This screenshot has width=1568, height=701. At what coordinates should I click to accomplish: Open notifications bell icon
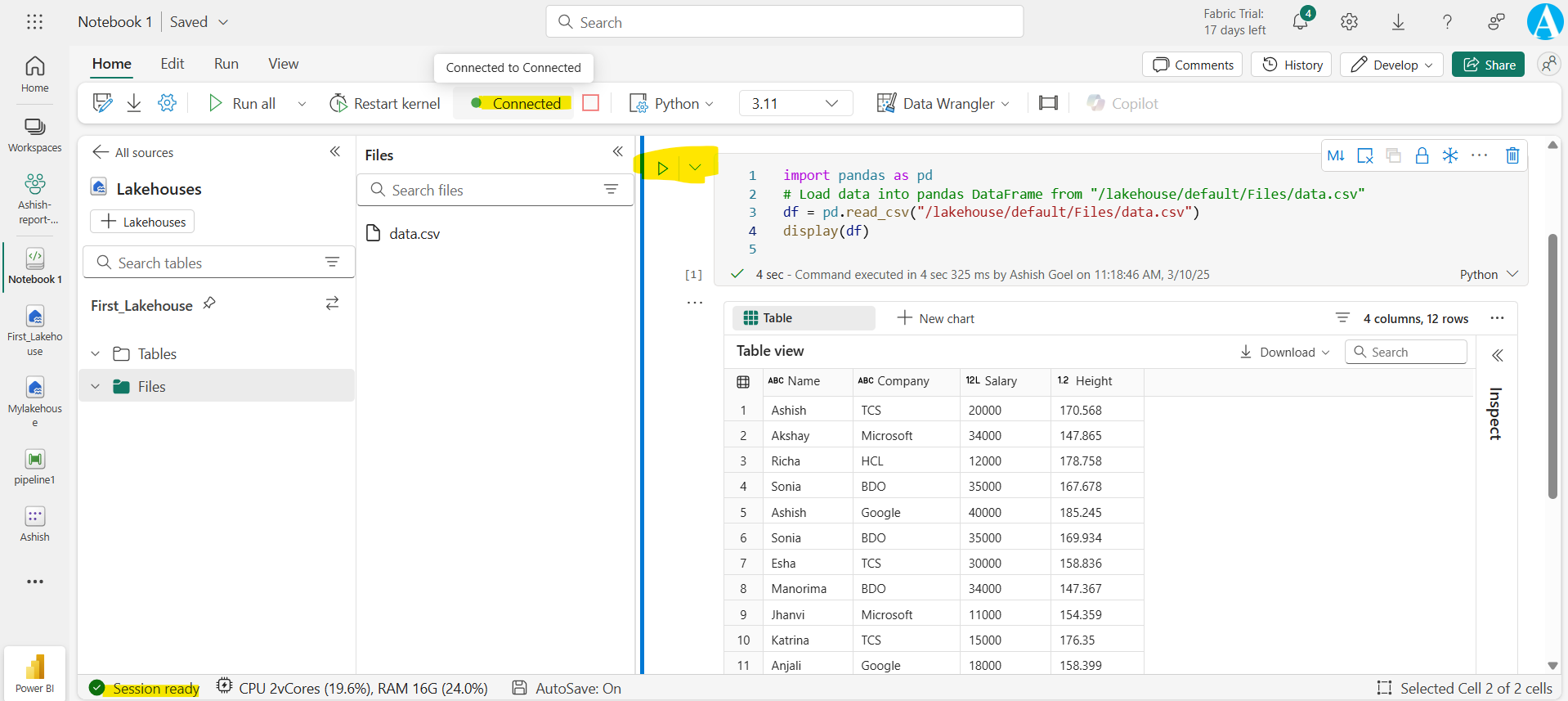[x=1300, y=22]
